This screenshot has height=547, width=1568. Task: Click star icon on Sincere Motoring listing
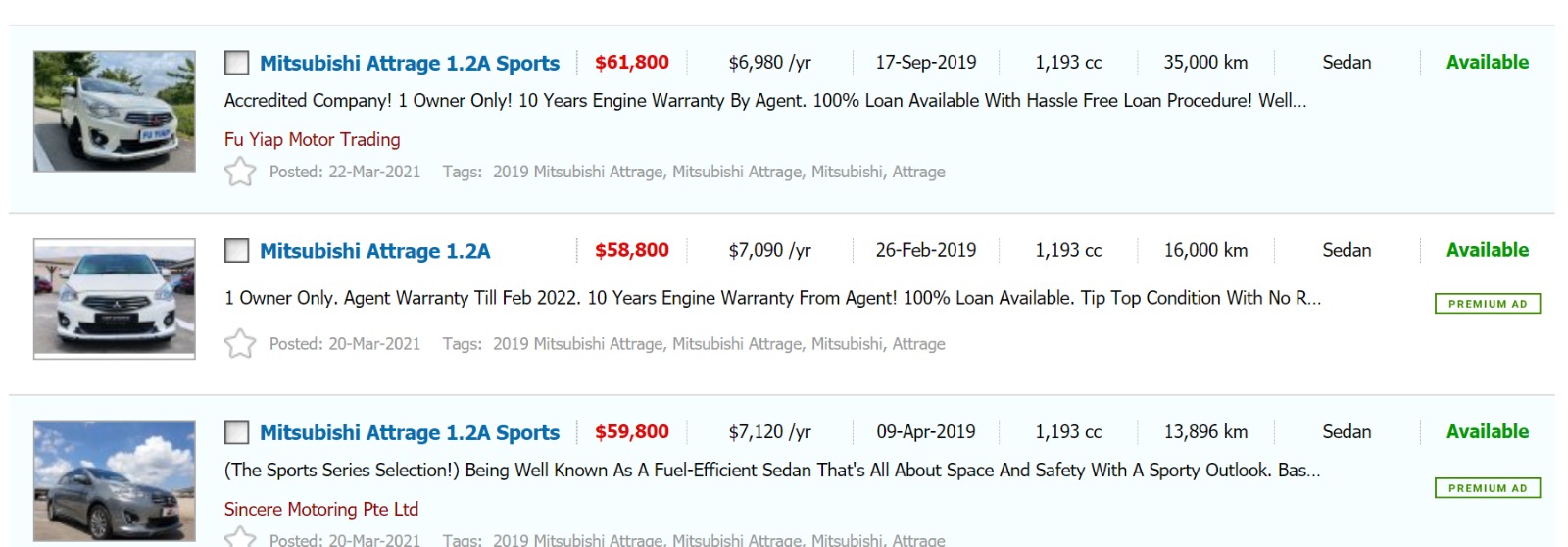pyautogui.click(x=240, y=538)
